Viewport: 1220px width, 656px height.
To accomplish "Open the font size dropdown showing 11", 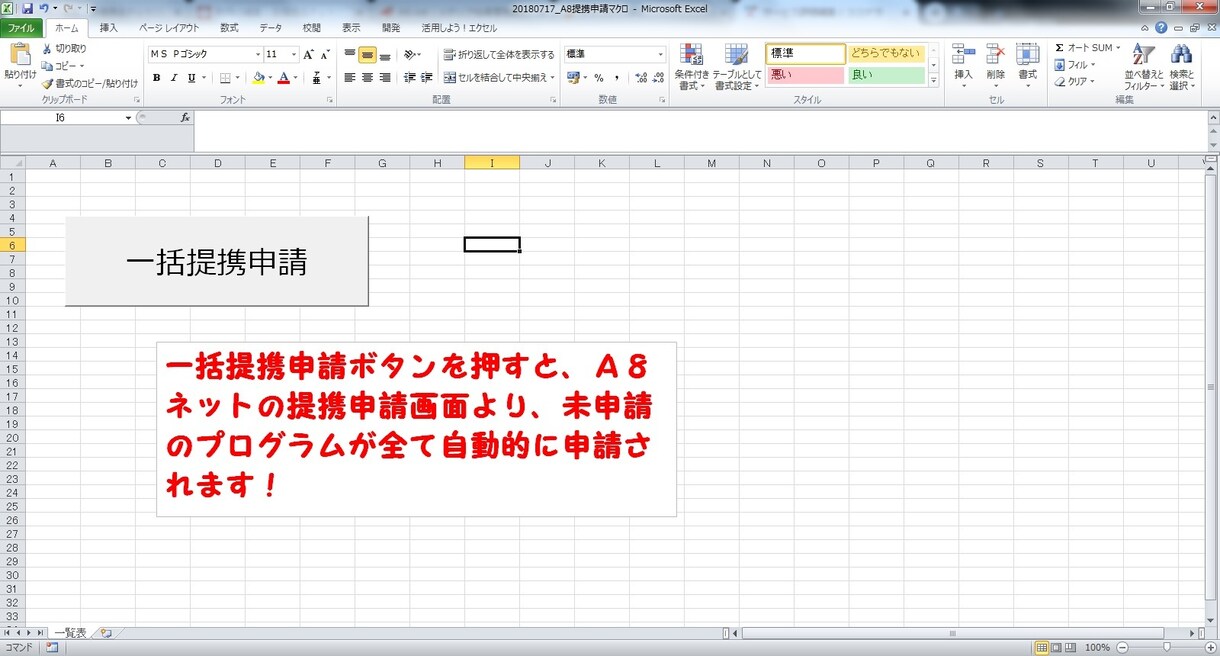I will [x=294, y=54].
